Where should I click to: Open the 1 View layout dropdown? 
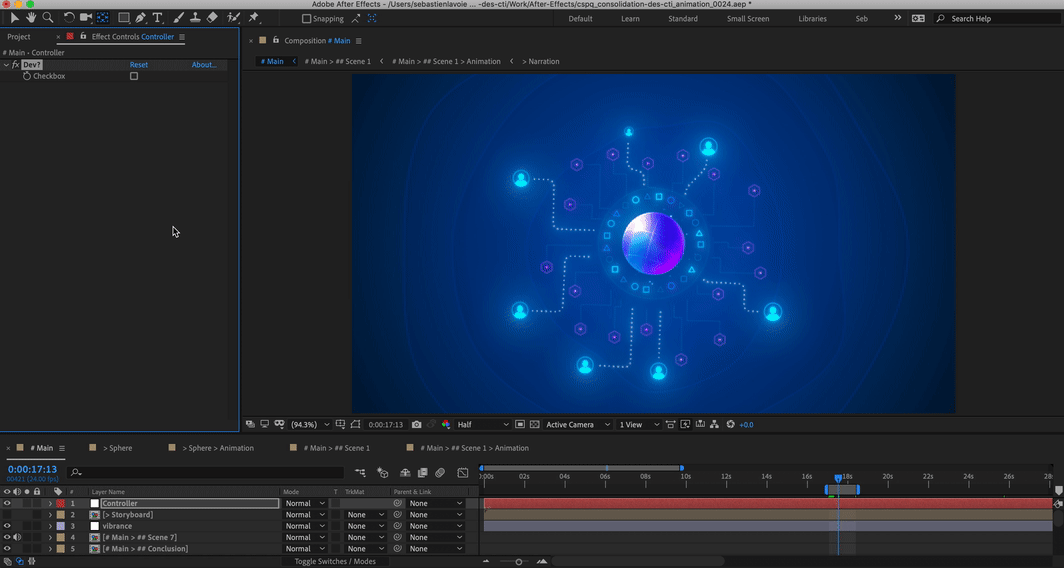[639, 425]
